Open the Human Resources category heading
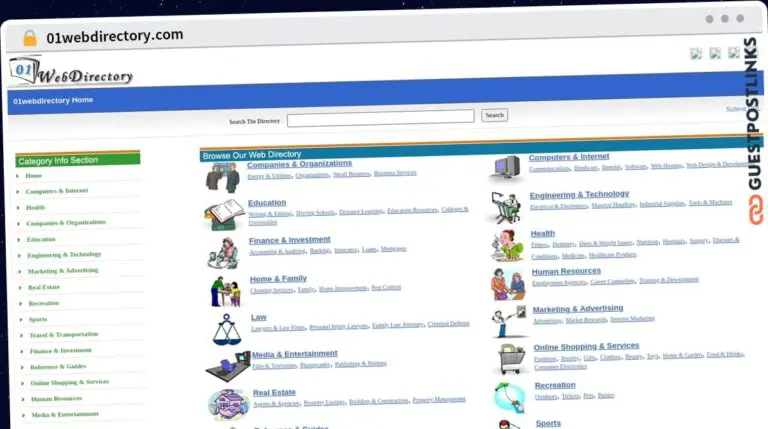Screen dimensions: 768x429 click(x=566, y=271)
